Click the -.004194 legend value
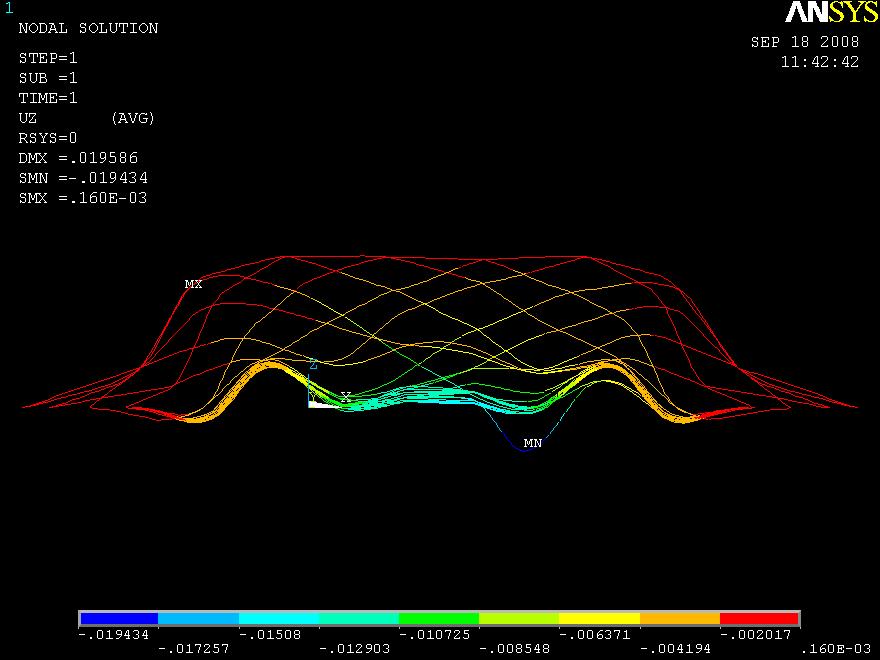The height and width of the screenshot is (660, 880). (675, 649)
